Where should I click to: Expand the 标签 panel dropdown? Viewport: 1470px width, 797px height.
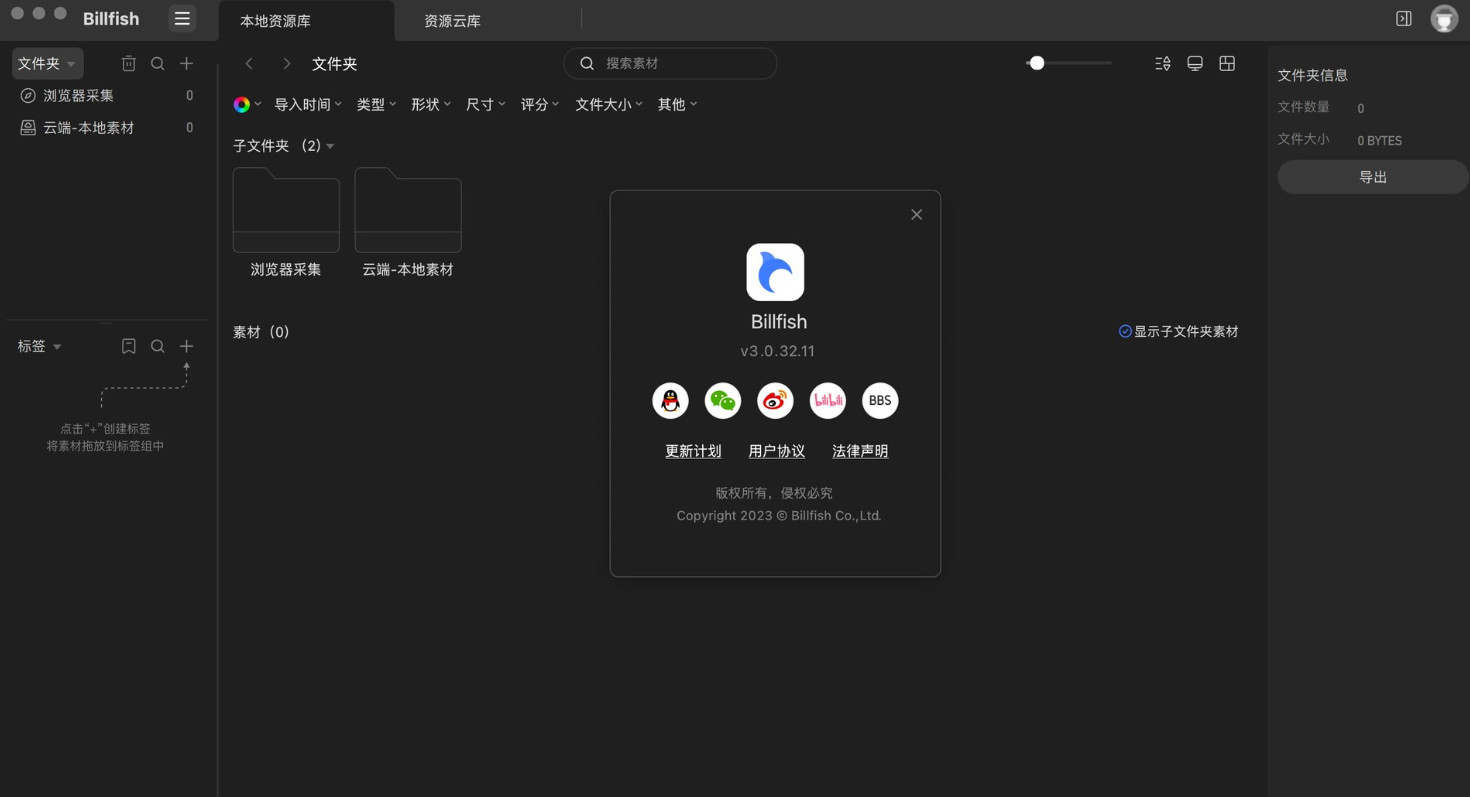tap(40, 346)
